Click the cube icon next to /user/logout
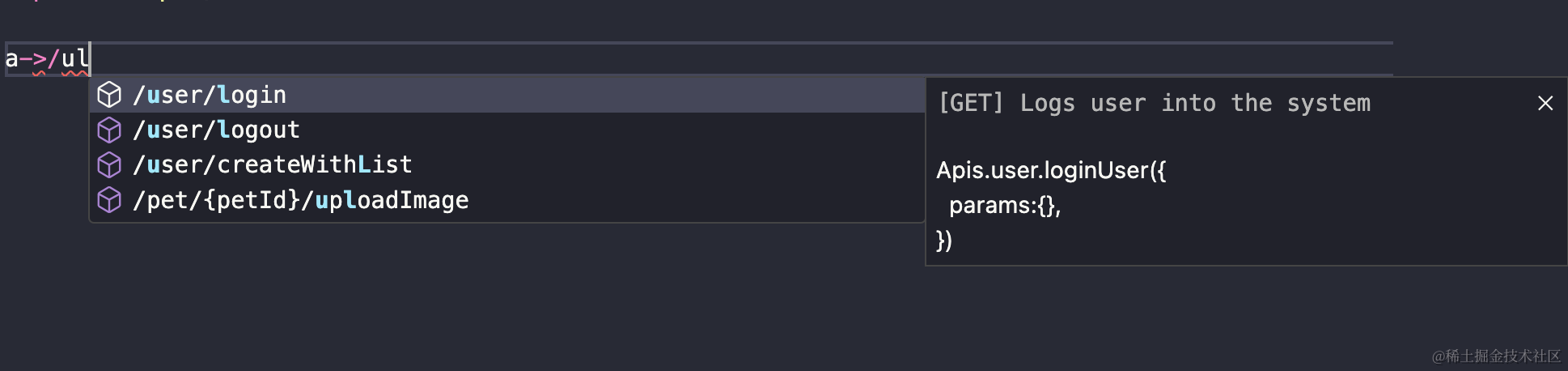The height and width of the screenshot is (371, 1568). click(x=109, y=130)
